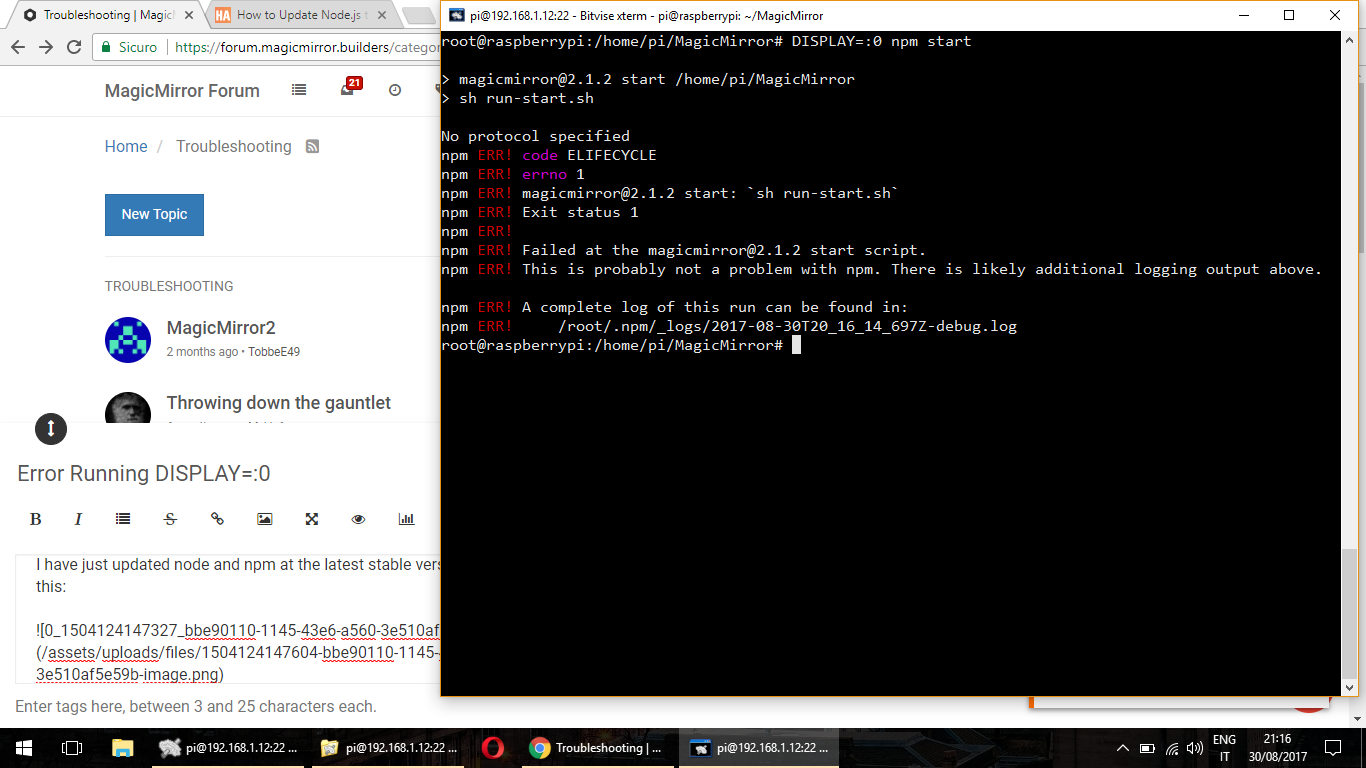Click the xterm scrollbar thumb
The height and width of the screenshot is (768, 1366).
(1350, 614)
